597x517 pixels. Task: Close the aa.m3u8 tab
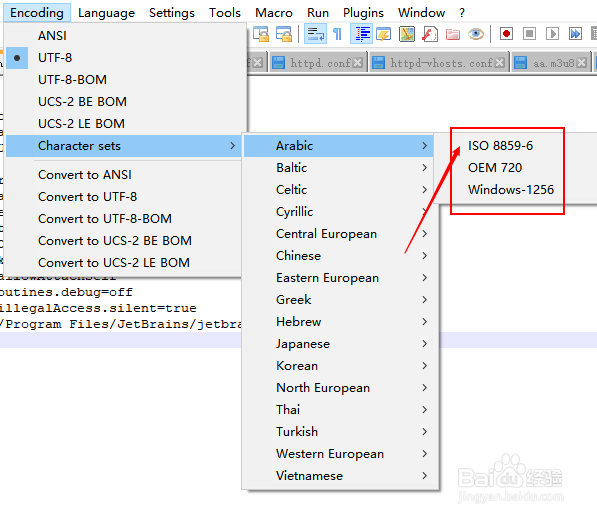click(581, 63)
